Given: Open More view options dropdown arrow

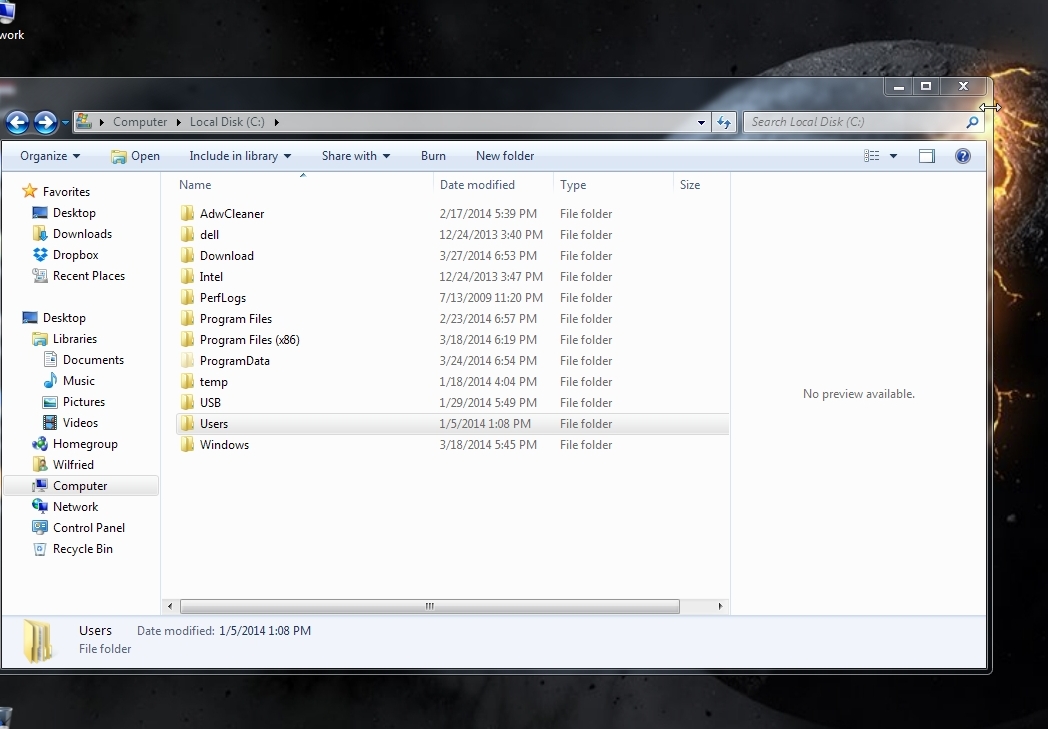Looking at the screenshot, I should point(894,156).
